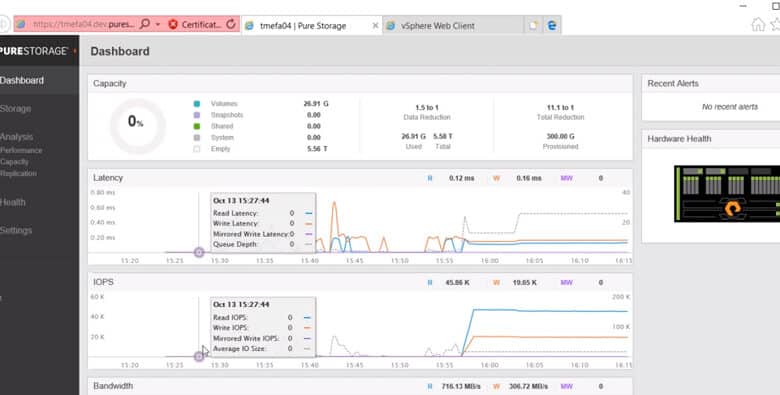
Task: Click Bandwidth read value 716.13 MB/s
Action: [461, 387]
